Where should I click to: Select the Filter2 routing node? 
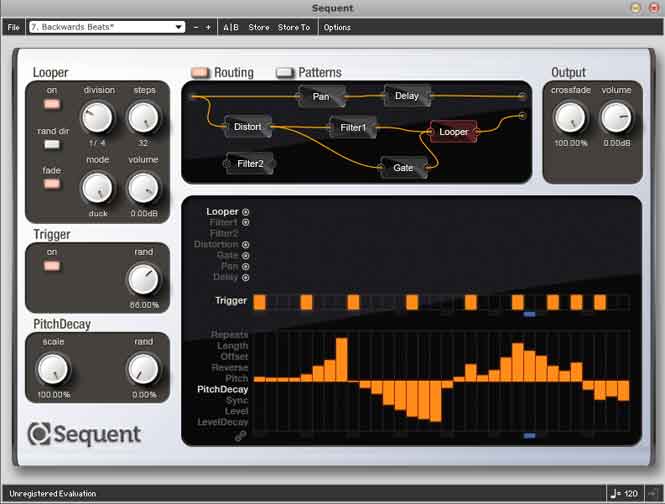point(250,164)
